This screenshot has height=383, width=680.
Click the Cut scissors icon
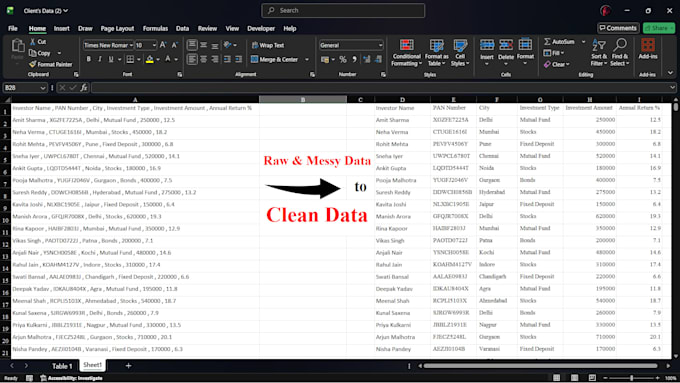pyautogui.click(x=33, y=42)
